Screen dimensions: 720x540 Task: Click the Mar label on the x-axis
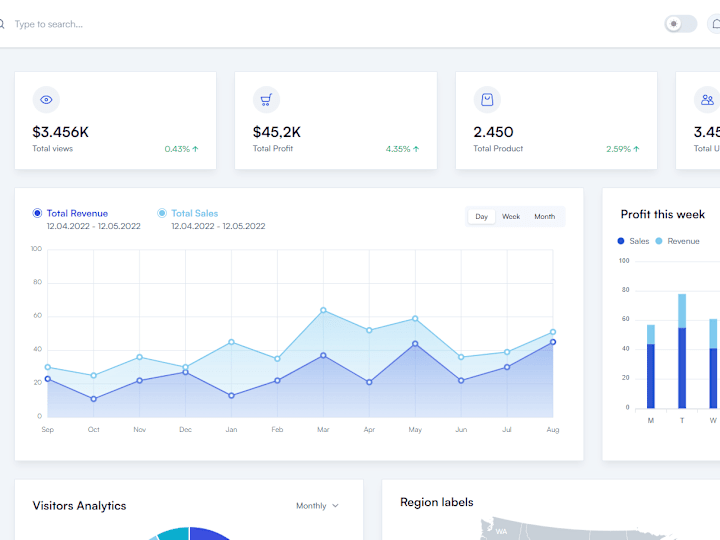323,429
